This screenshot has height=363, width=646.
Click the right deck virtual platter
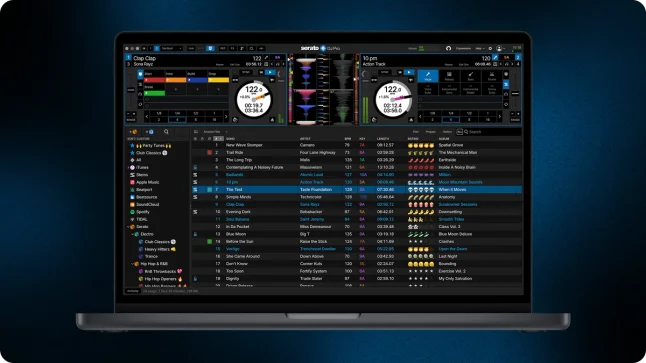pyautogui.click(x=393, y=99)
